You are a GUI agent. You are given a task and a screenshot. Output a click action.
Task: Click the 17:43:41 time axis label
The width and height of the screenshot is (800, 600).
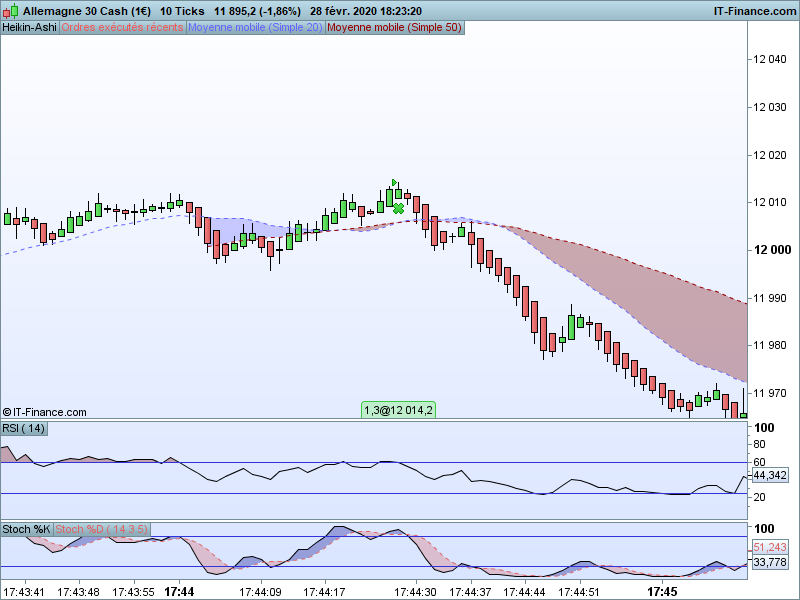(x=23, y=592)
